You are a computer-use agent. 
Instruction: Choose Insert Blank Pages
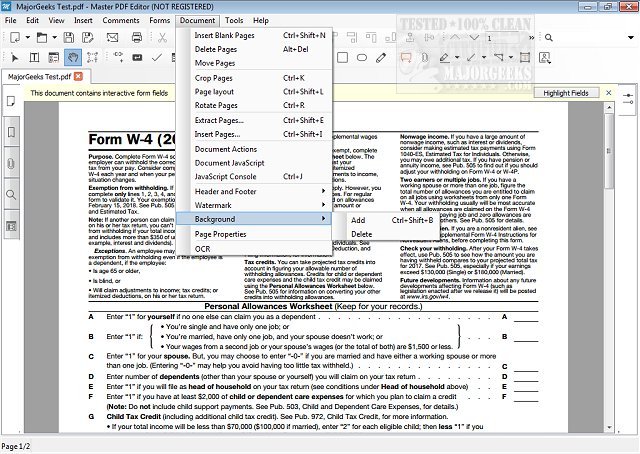tap(254, 36)
